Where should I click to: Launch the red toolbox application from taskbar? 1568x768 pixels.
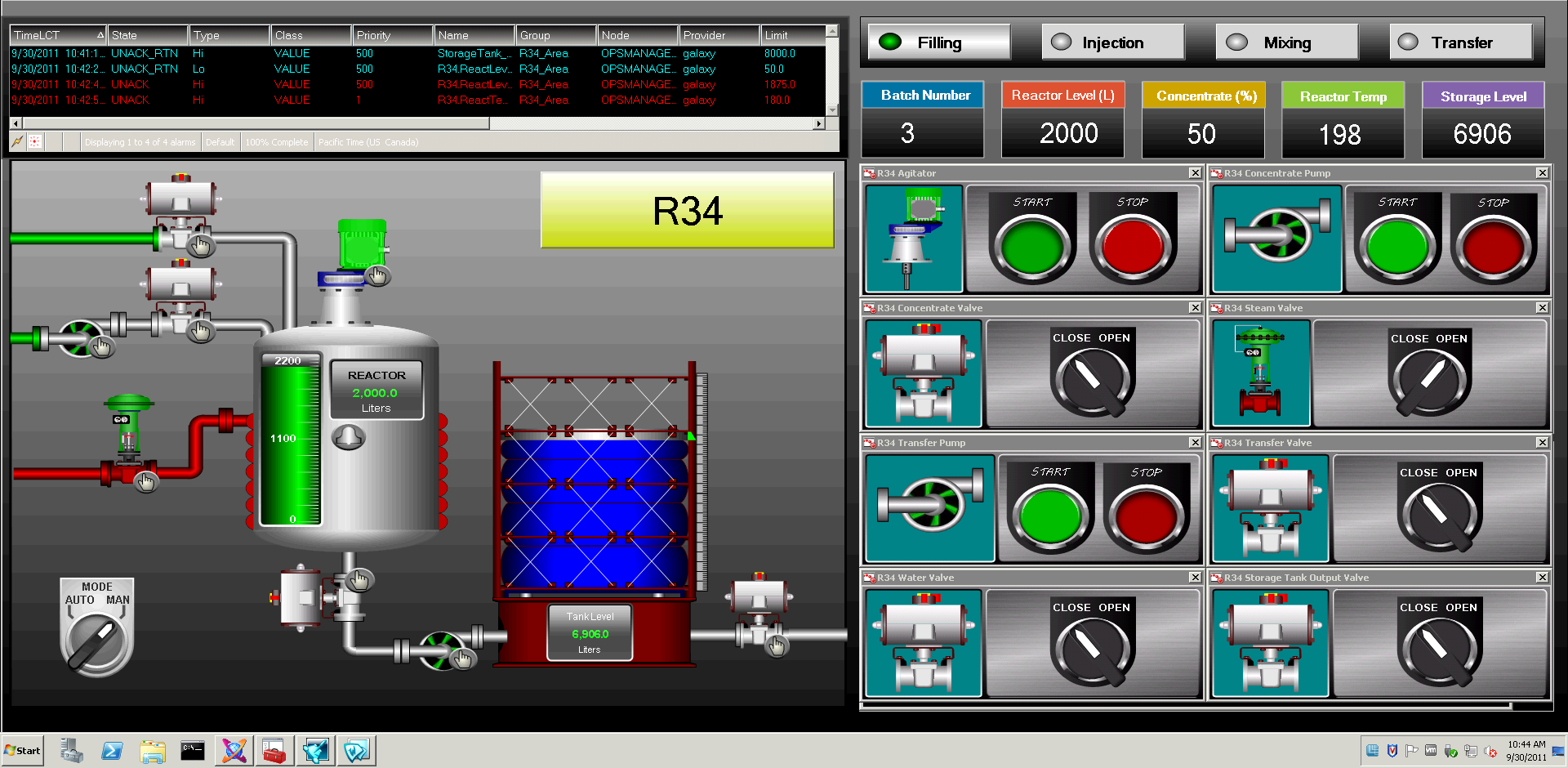point(274,750)
